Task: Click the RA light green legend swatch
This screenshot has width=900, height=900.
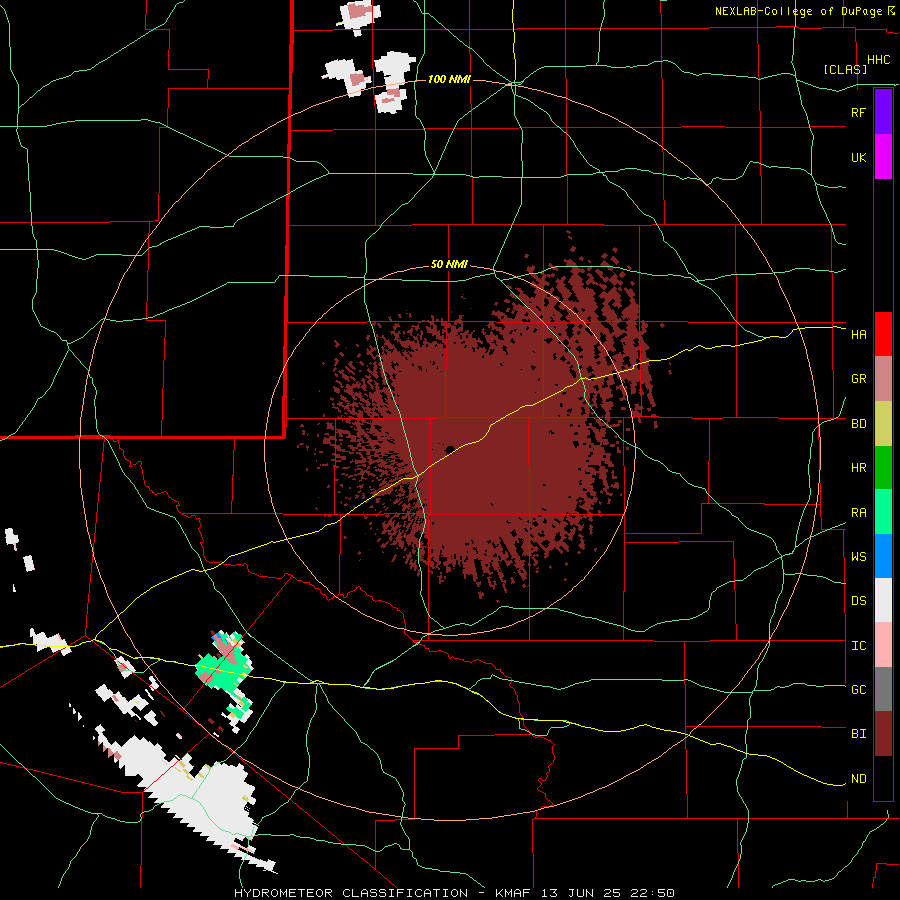Action: click(x=883, y=512)
